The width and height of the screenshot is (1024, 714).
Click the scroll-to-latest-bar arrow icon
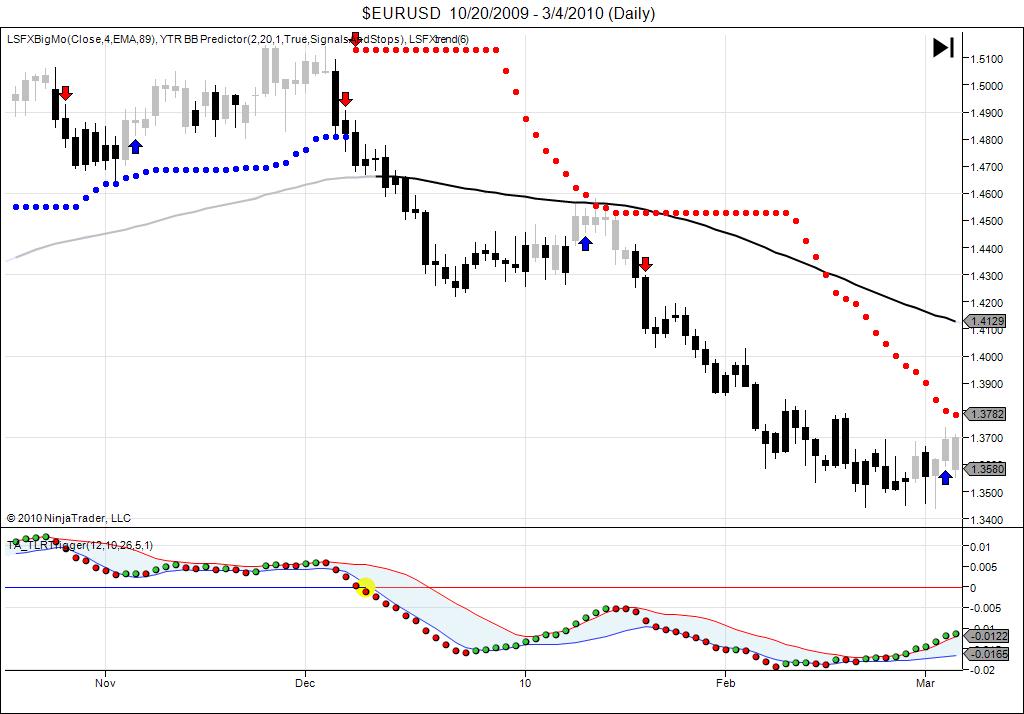click(x=943, y=48)
